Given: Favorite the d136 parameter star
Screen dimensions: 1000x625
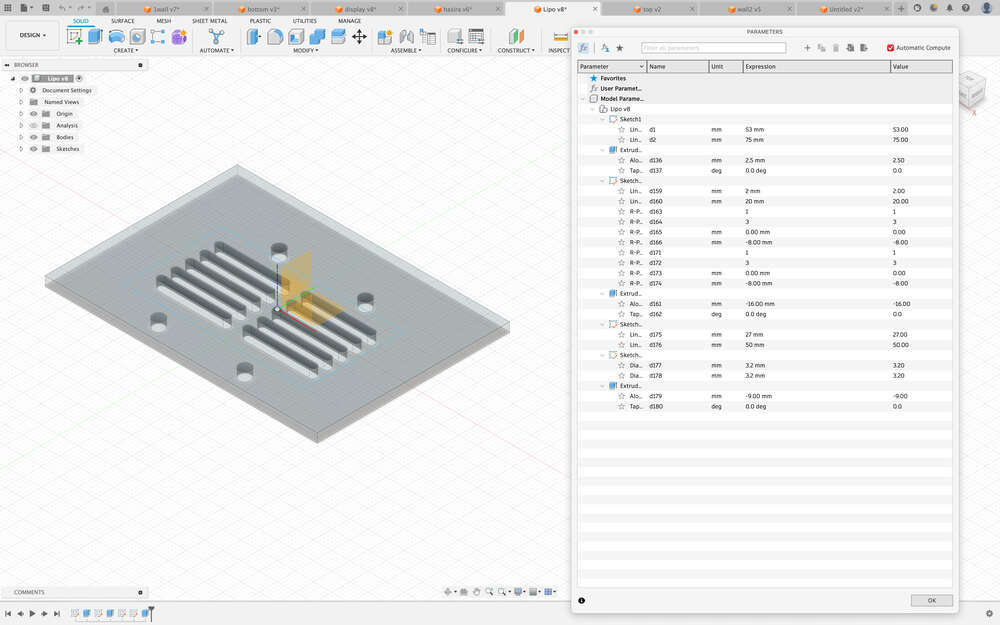Looking at the screenshot, I should [621, 160].
